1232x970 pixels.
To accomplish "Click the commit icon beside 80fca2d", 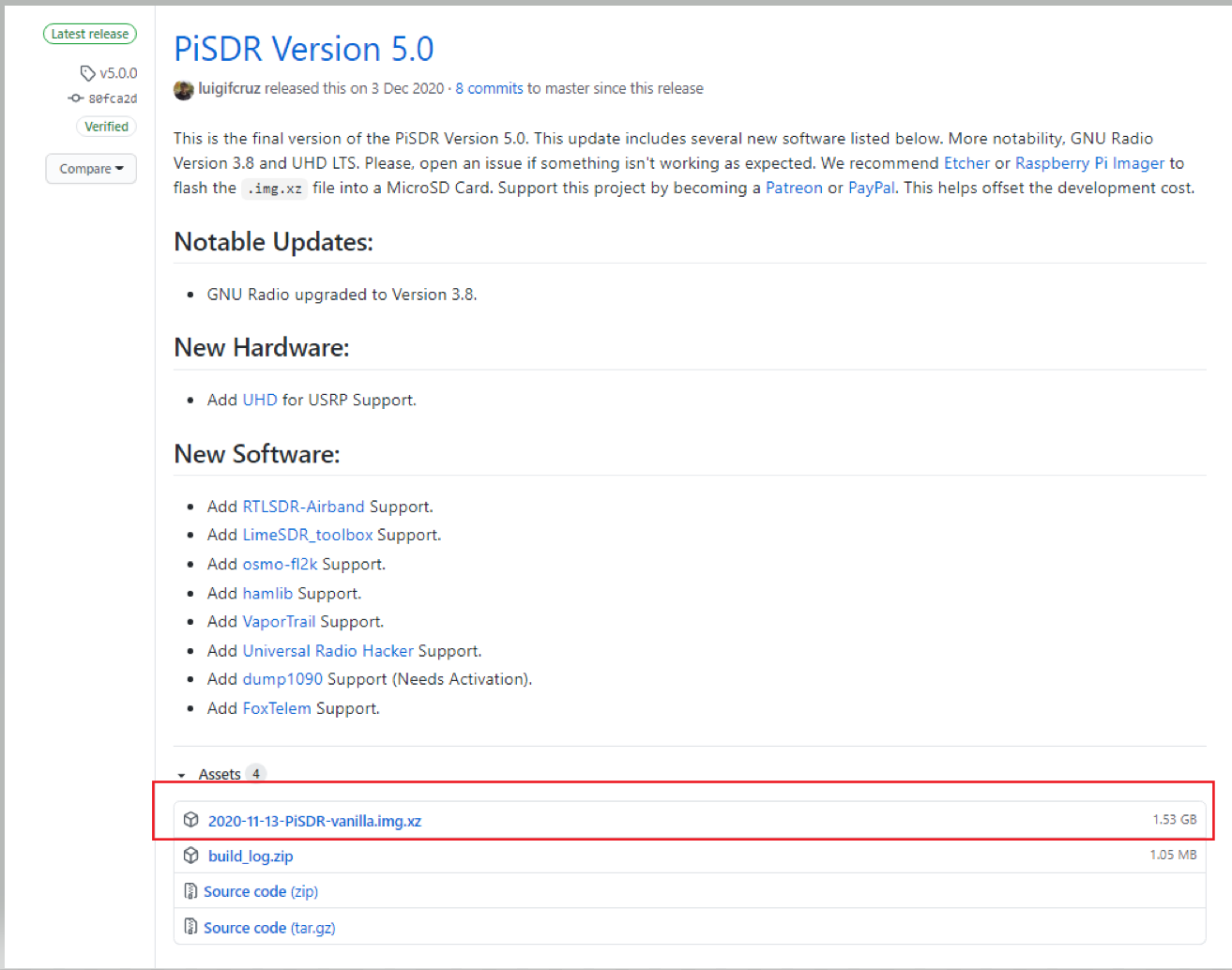I will coord(75,99).
